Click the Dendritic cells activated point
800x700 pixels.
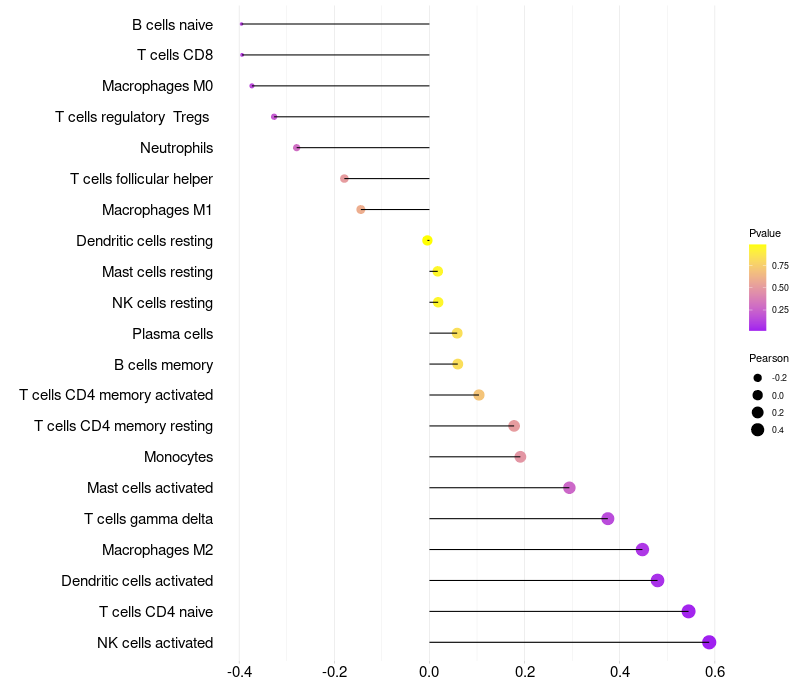pos(657,581)
